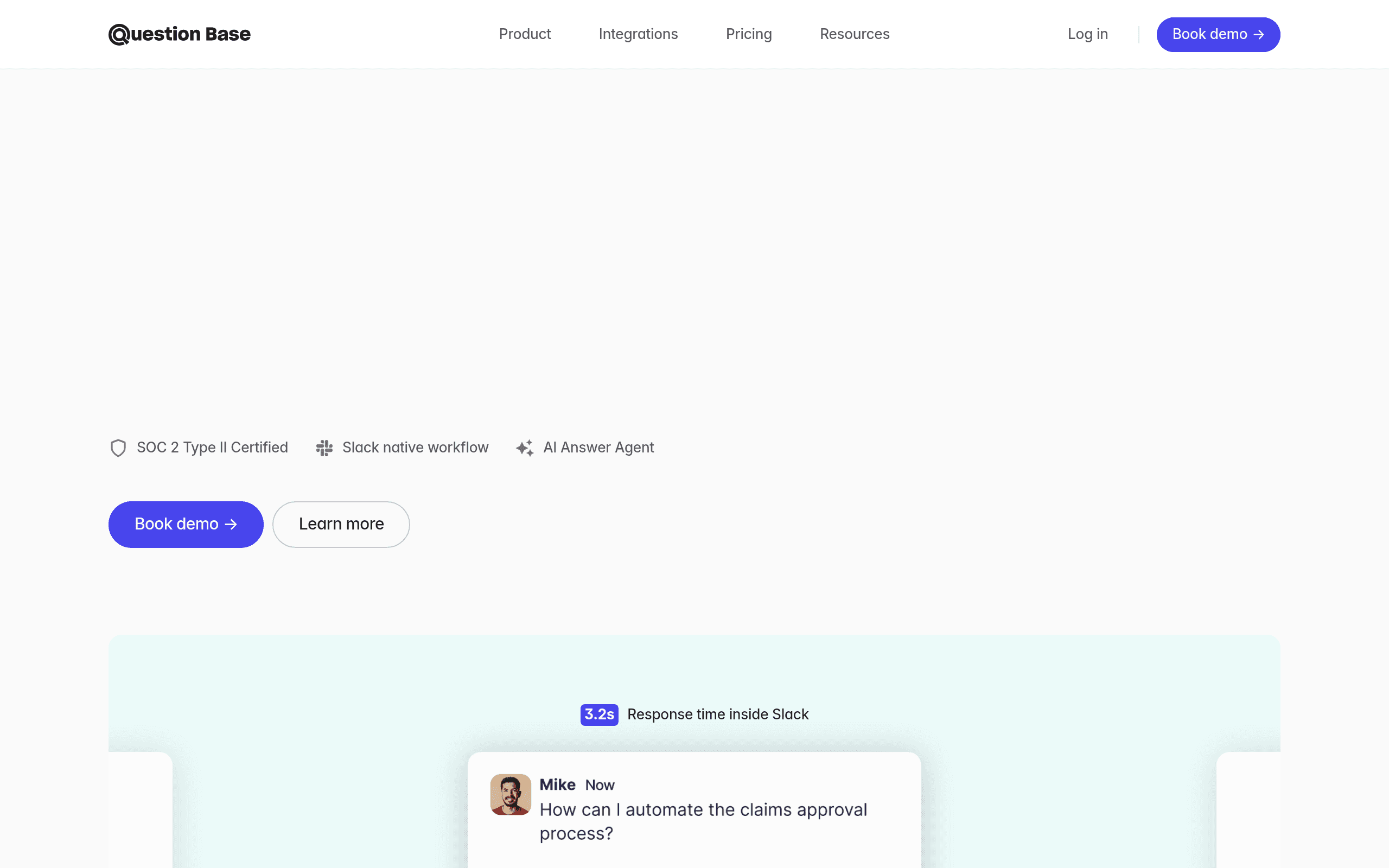This screenshot has height=868, width=1389.
Task: Click Mike's avatar in the chat card
Action: tap(510, 795)
